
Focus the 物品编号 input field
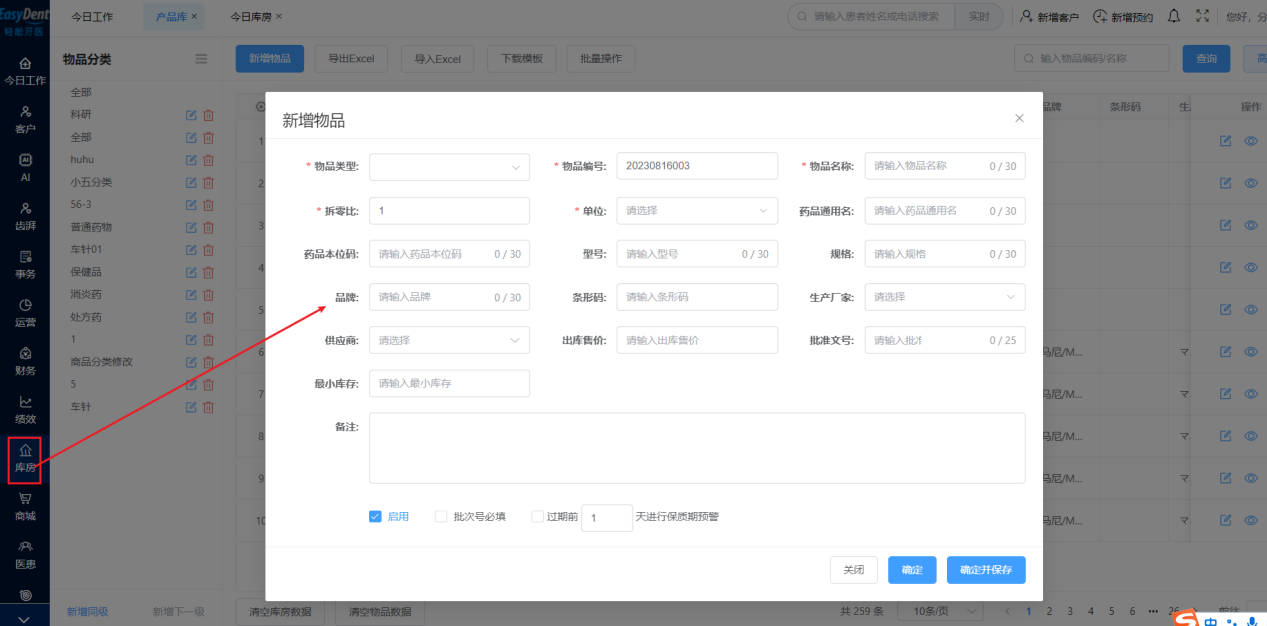(697, 166)
